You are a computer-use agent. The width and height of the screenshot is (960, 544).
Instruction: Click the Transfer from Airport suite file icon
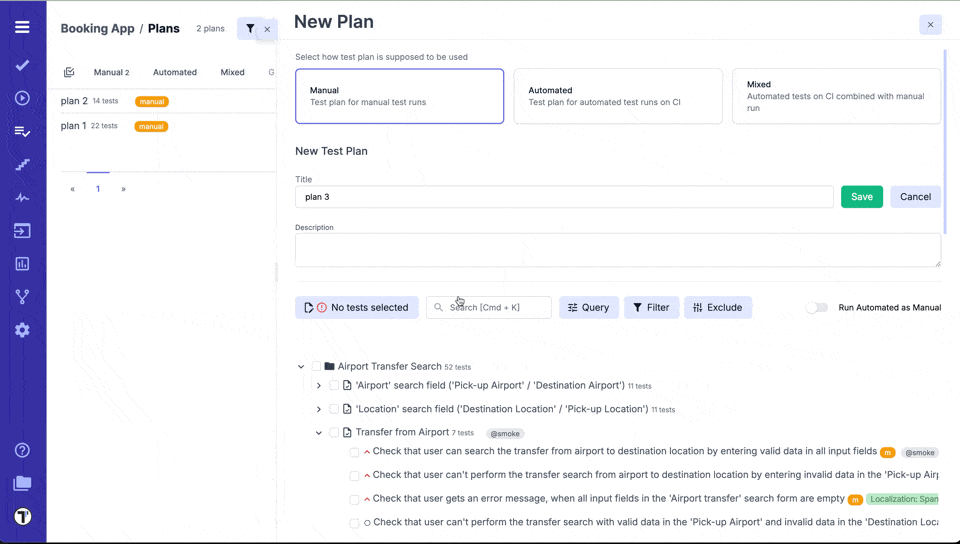pos(347,432)
